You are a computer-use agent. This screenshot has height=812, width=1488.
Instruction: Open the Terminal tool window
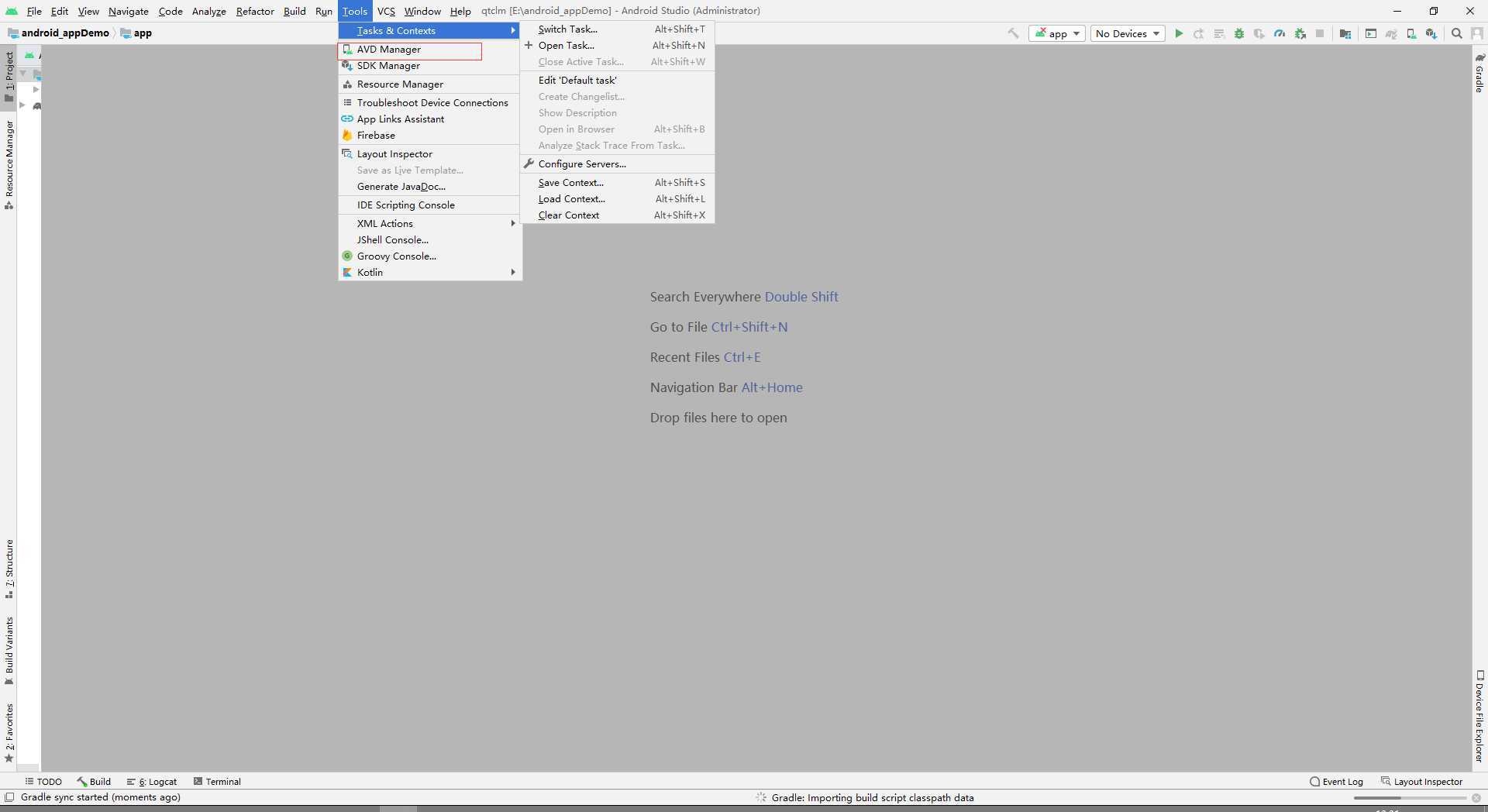click(217, 781)
